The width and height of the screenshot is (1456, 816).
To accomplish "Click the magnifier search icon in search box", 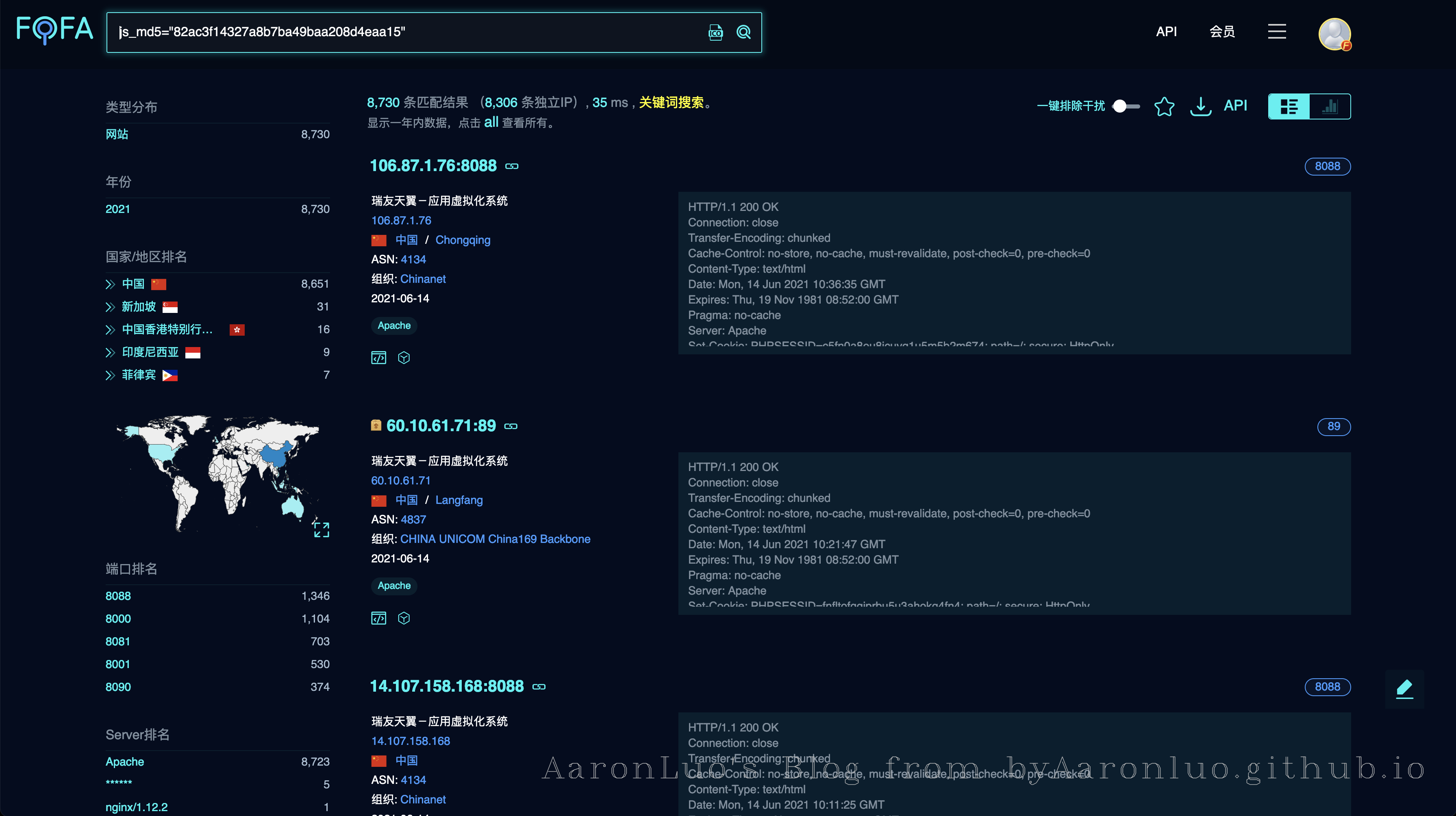I will coord(743,32).
